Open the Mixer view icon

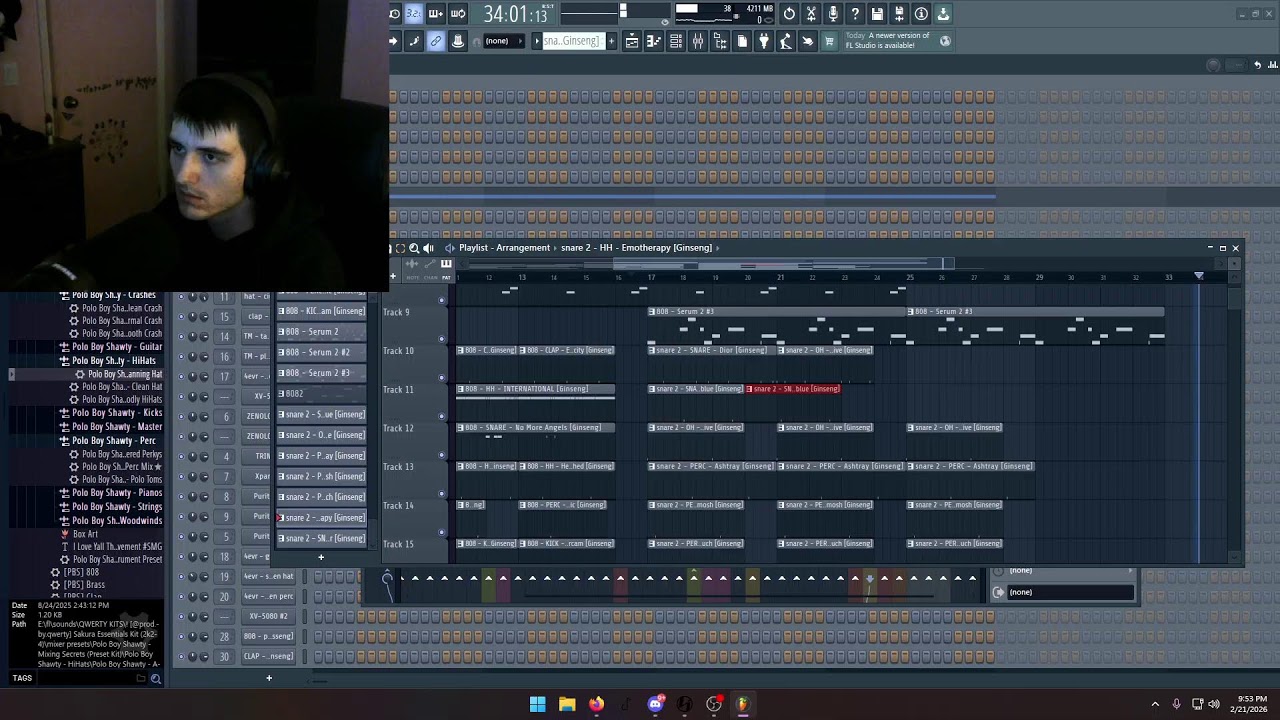[698, 41]
